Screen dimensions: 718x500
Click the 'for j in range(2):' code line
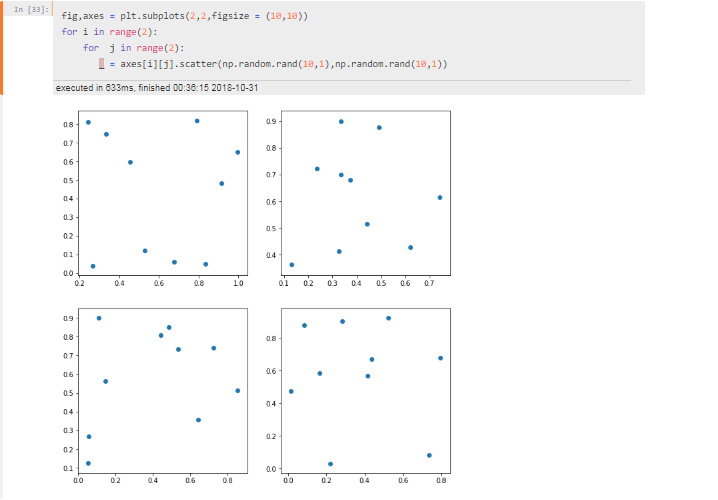tap(133, 48)
